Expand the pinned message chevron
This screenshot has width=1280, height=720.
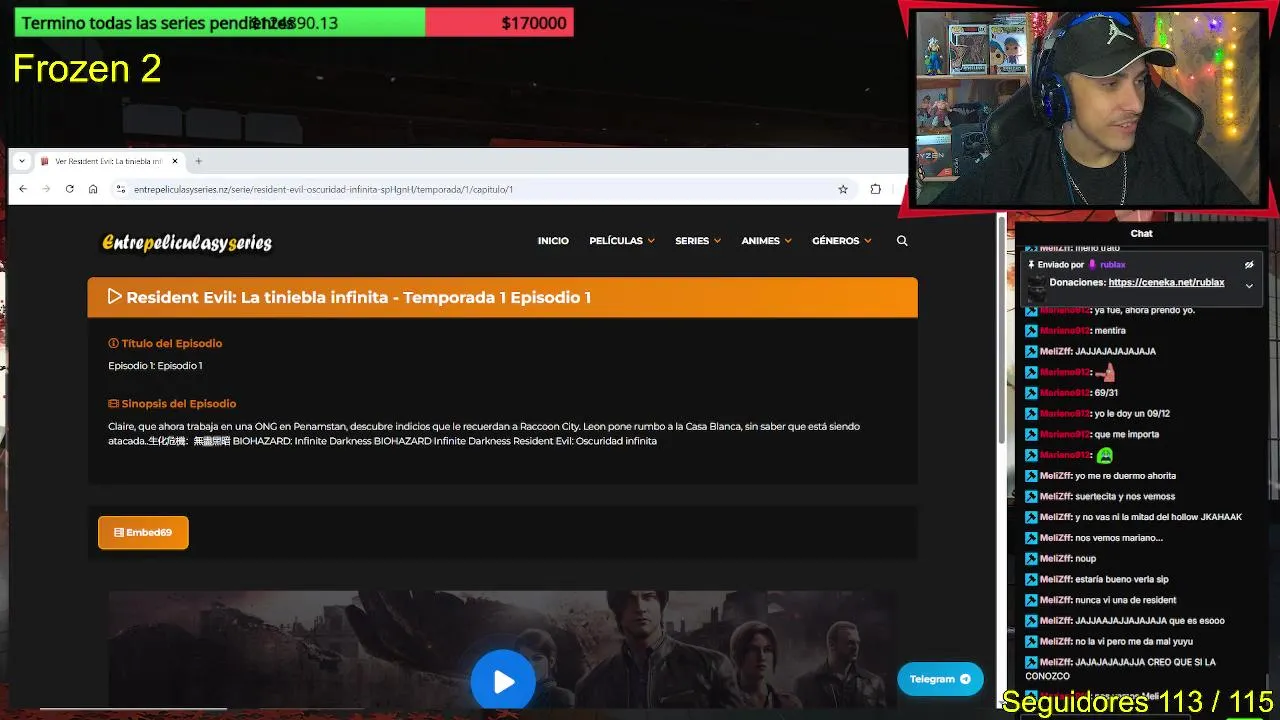click(1249, 286)
